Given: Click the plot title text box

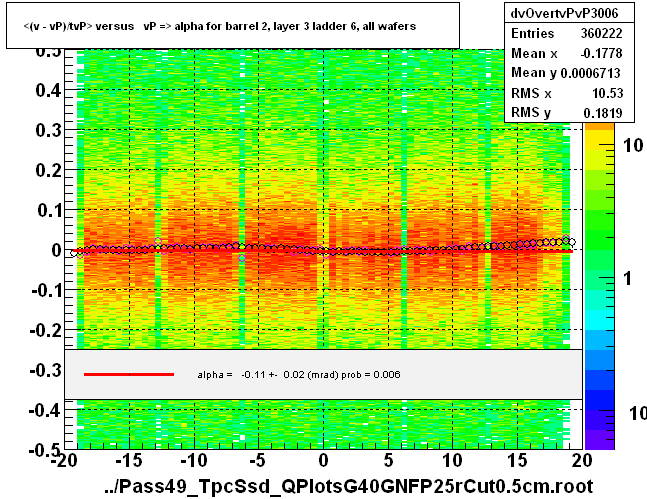Looking at the screenshot, I should (233, 26).
